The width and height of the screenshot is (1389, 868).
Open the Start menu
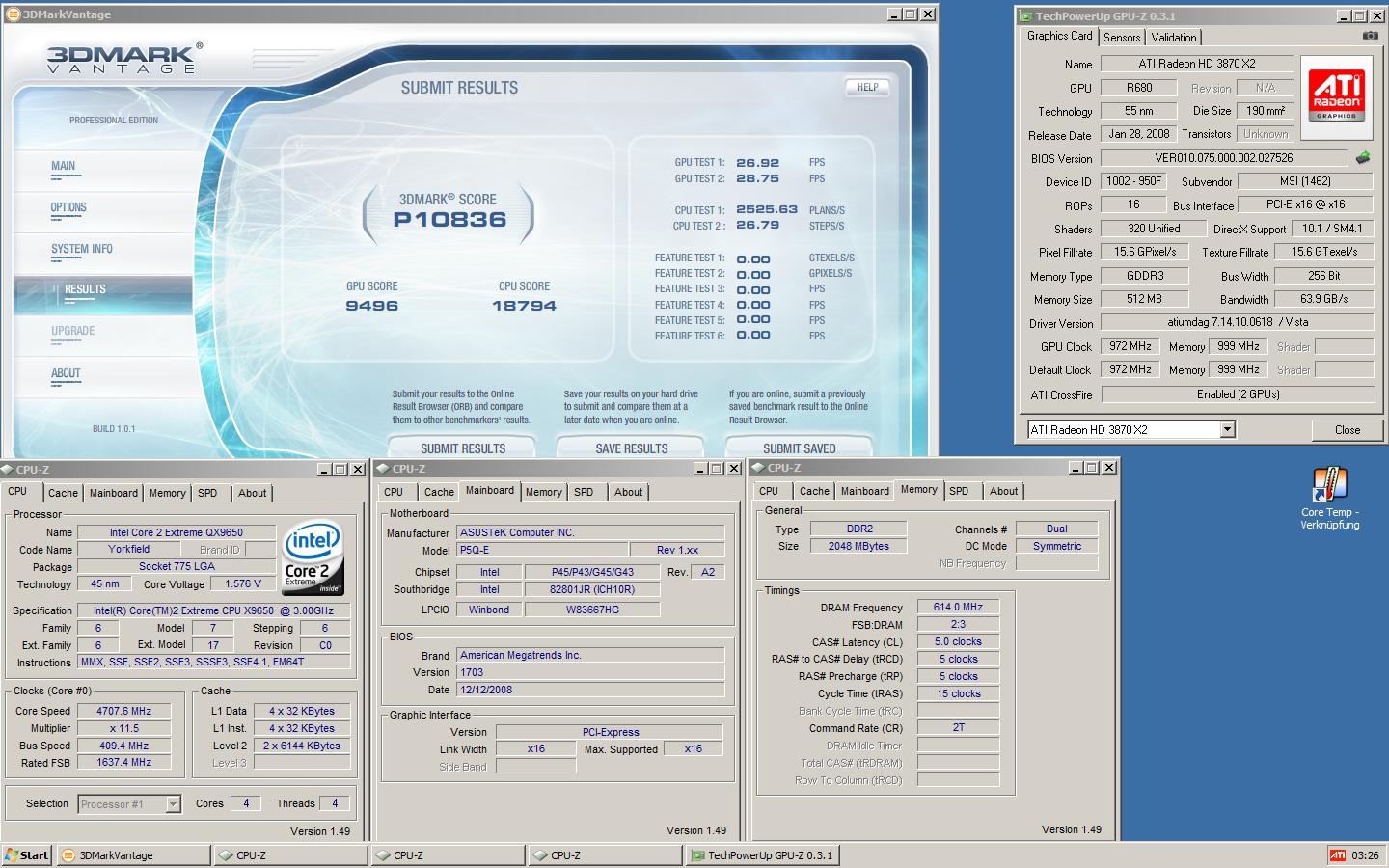[27, 855]
